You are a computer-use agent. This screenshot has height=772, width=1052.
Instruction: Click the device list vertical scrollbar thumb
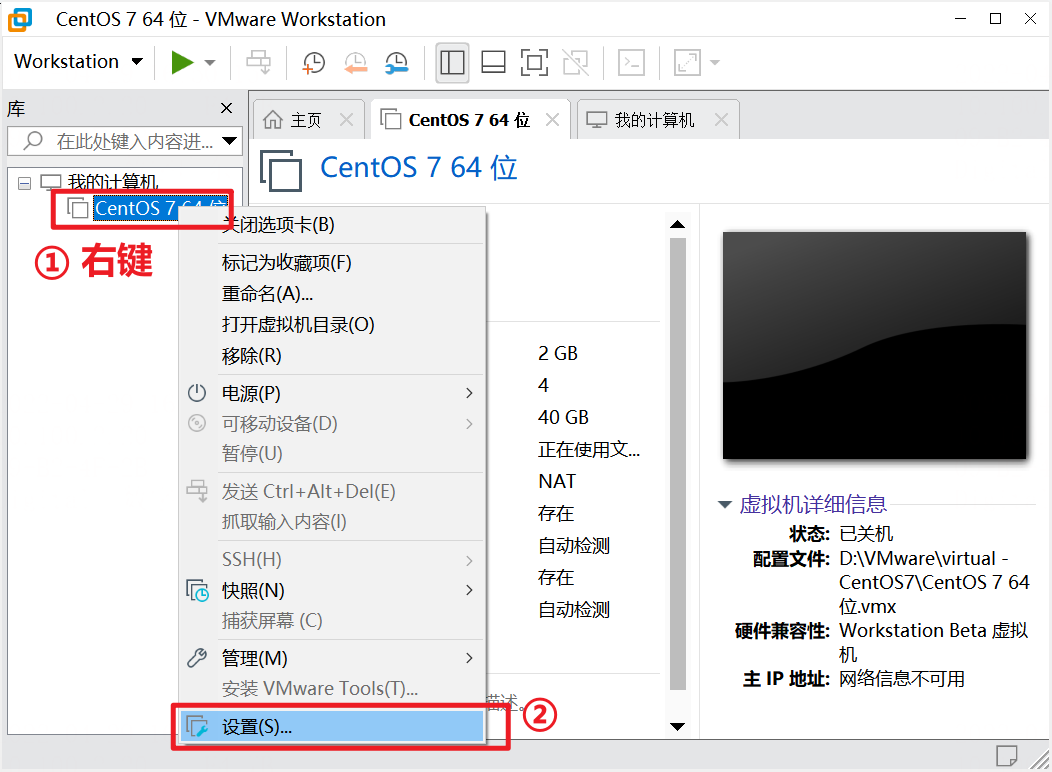click(x=678, y=463)
